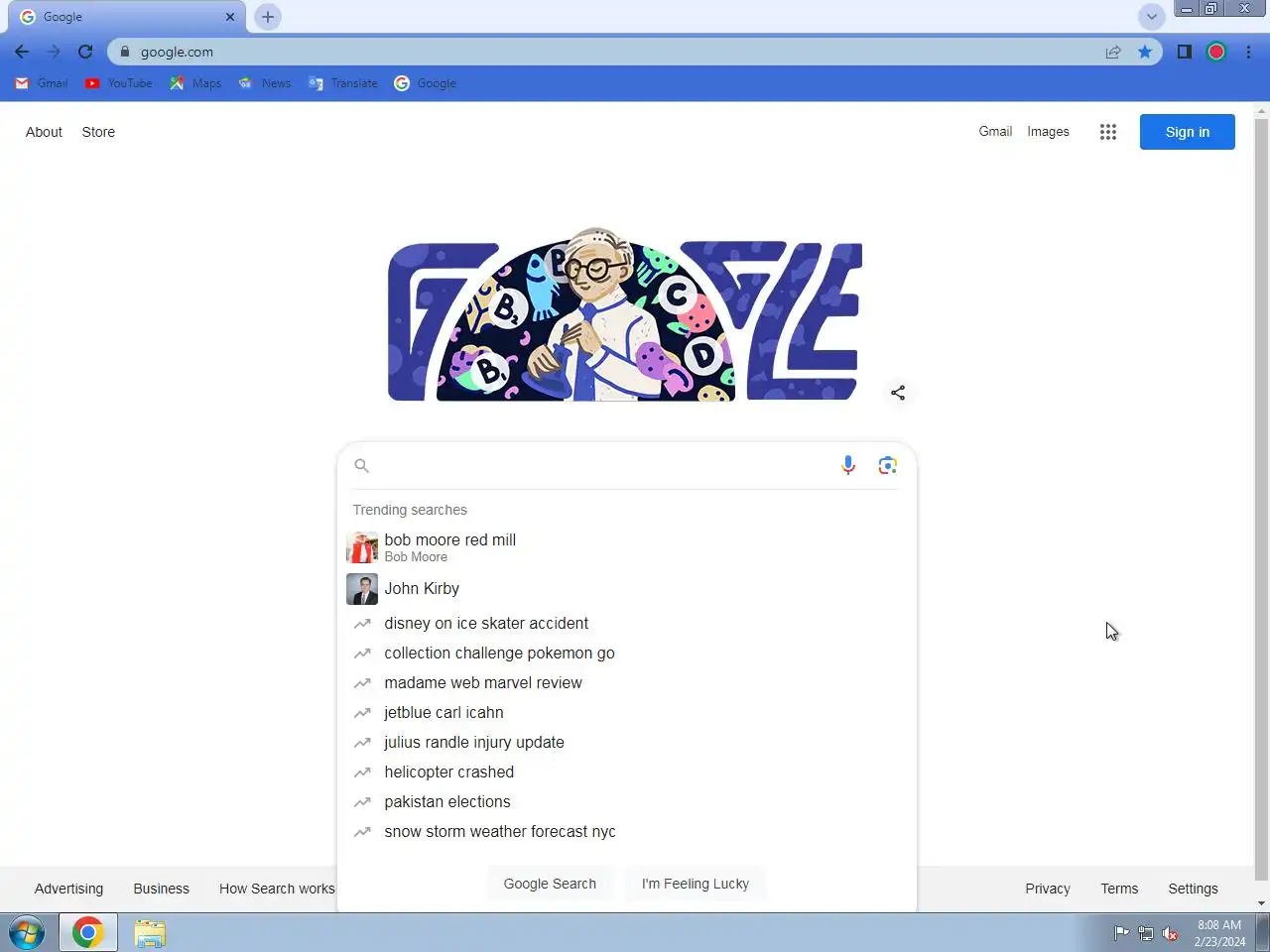Select the jetblue carl icahn suggestion
This screenshot has height=952, width=1270.
click(626, 713)
